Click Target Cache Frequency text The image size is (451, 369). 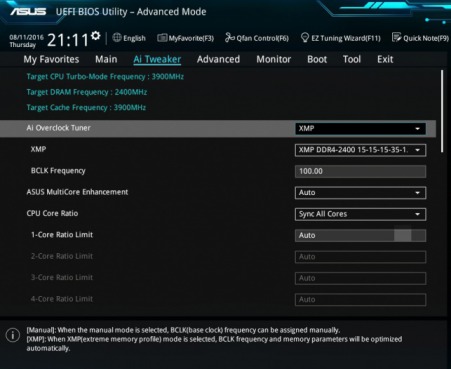click(86, 107)
